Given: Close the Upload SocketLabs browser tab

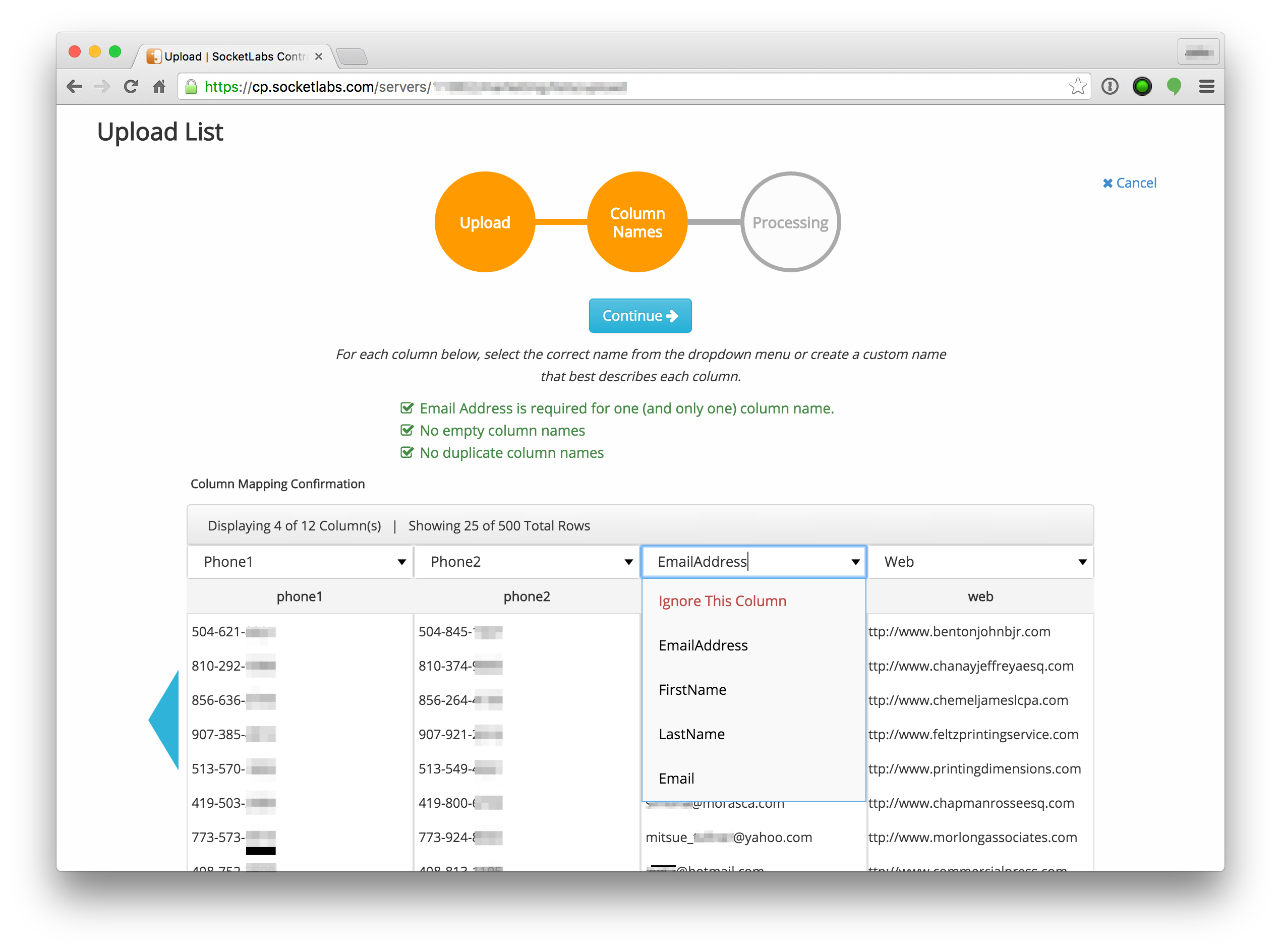Looking at the screenshot, I should click(x=318, y=56).
